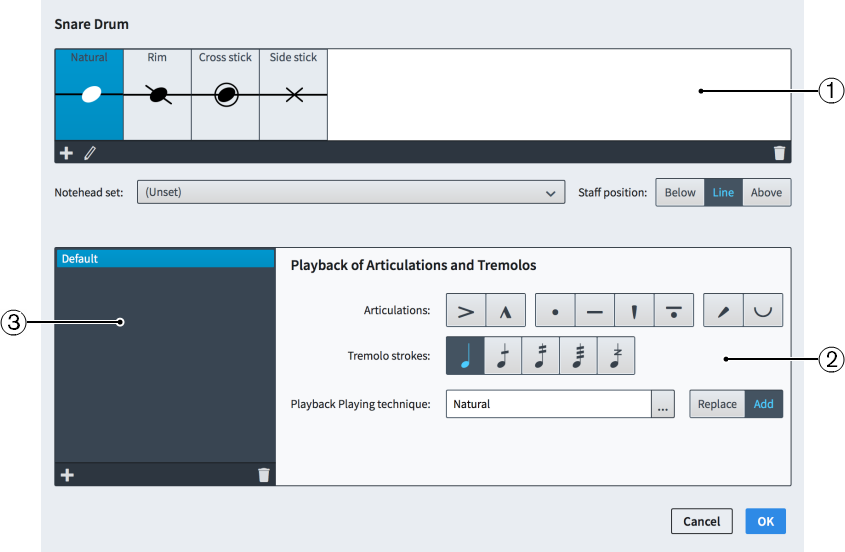
Task: Toggle the tenuto articulation
Action: click(x=594, y=310)
